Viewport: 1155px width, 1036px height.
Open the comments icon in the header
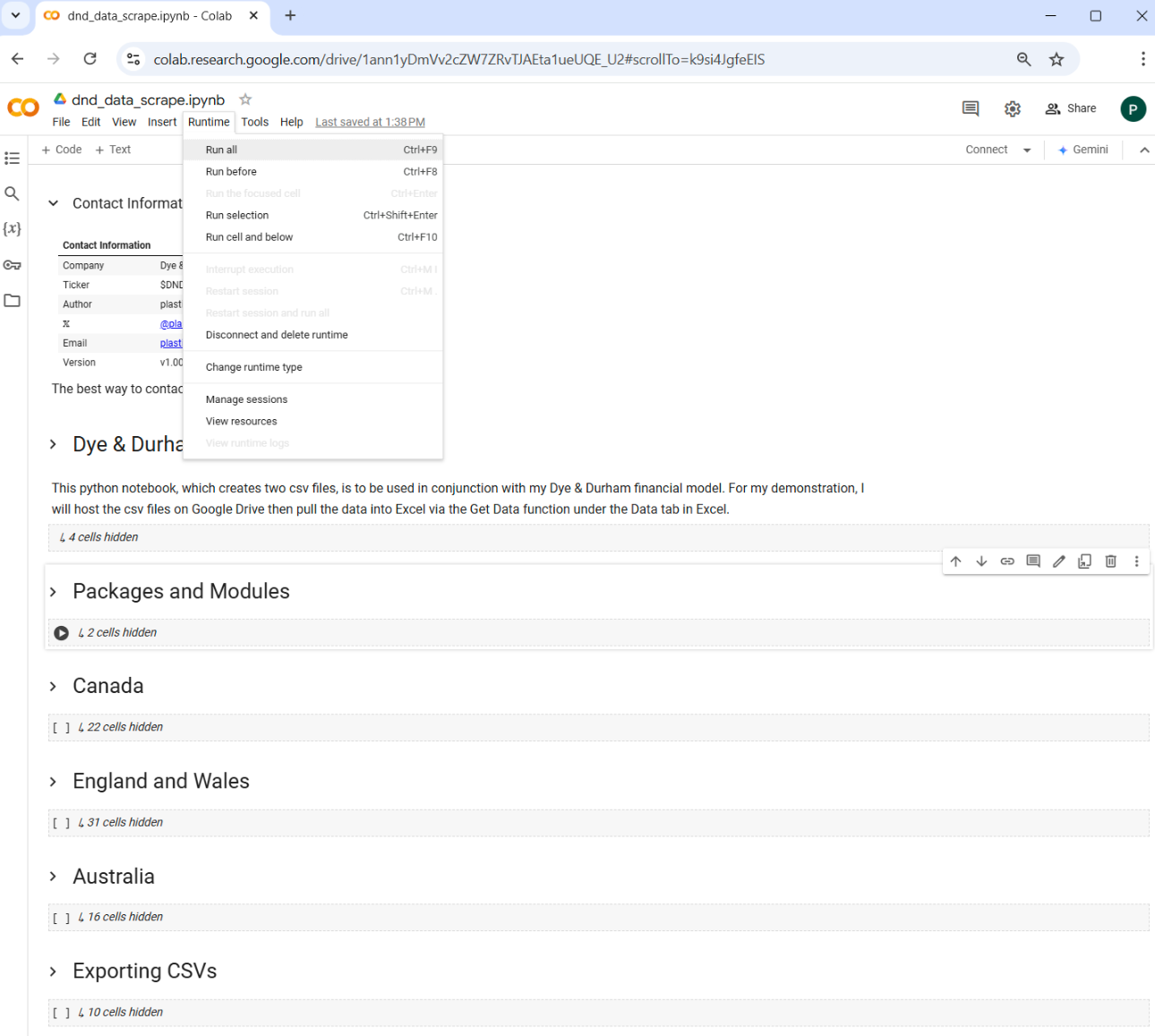pyautogui.click(x=971, y=108)
